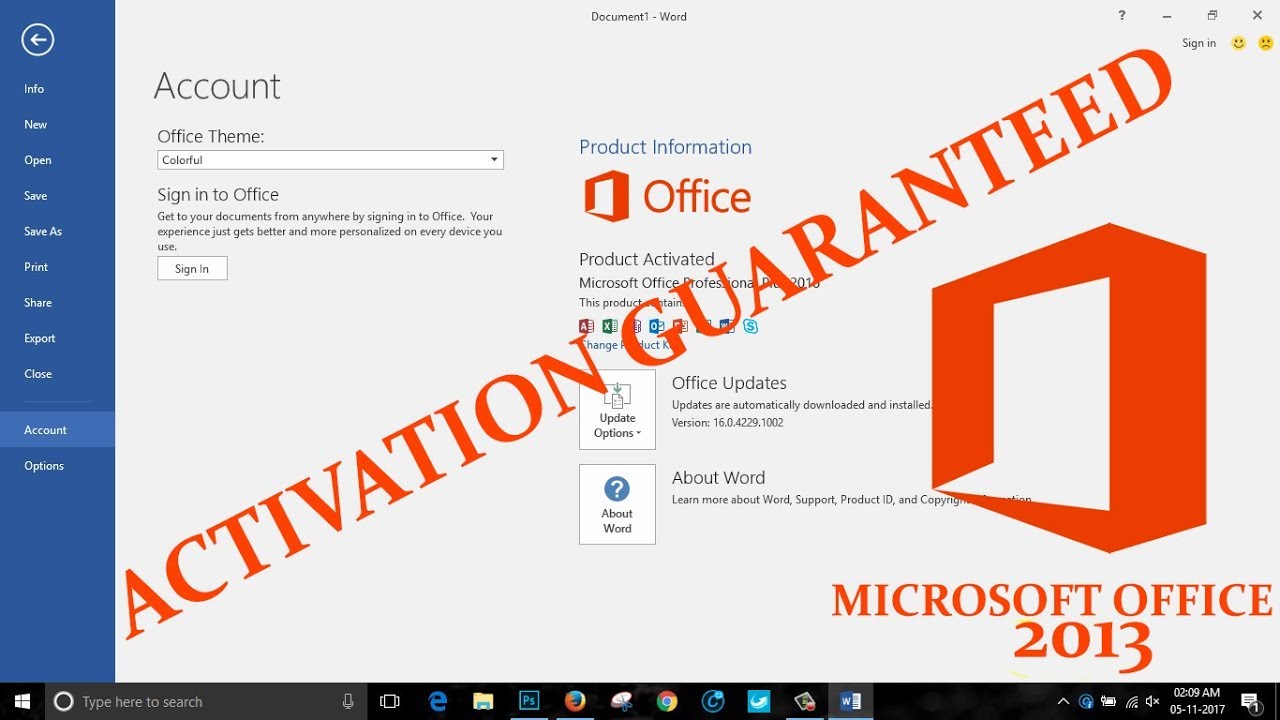Open File Explorer from the taskbar

point(483,701)
